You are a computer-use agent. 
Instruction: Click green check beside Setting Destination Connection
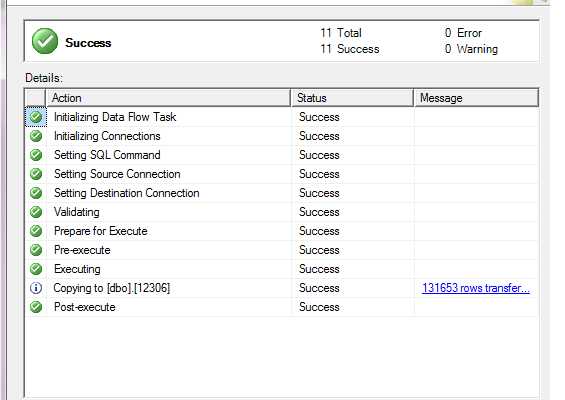(36, 193)
